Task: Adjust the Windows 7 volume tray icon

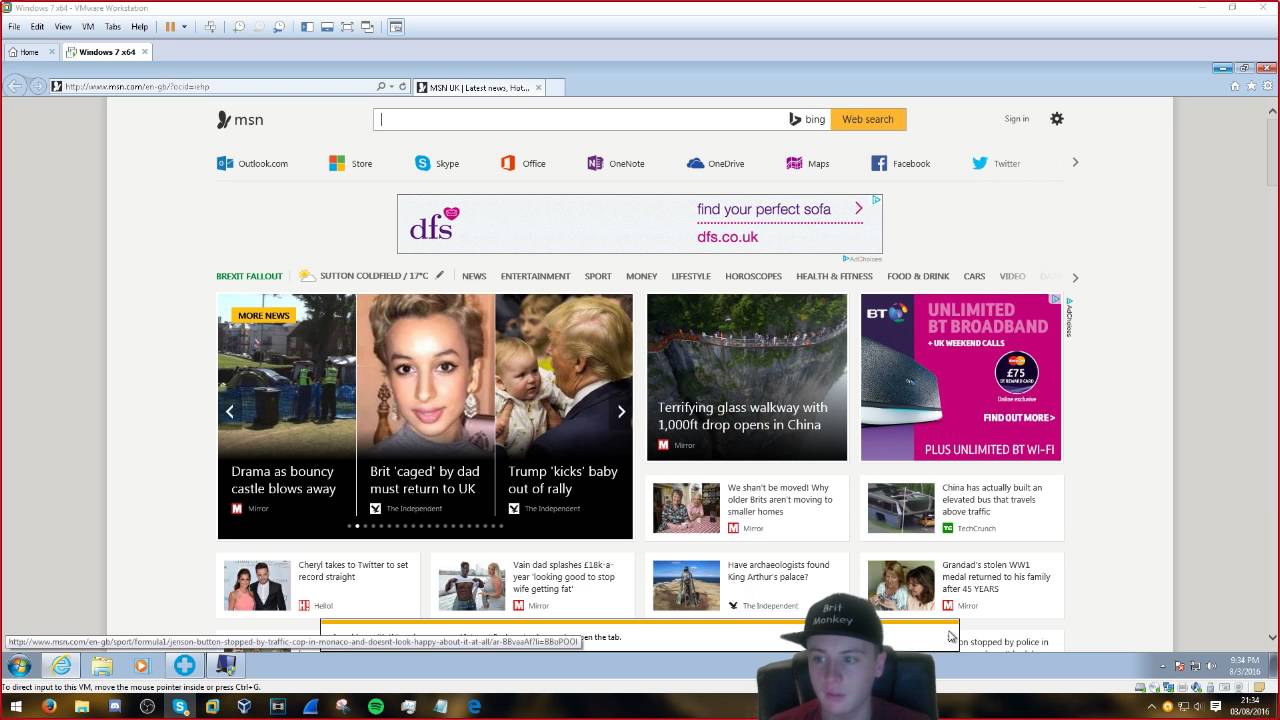Action: point(1210,666)
